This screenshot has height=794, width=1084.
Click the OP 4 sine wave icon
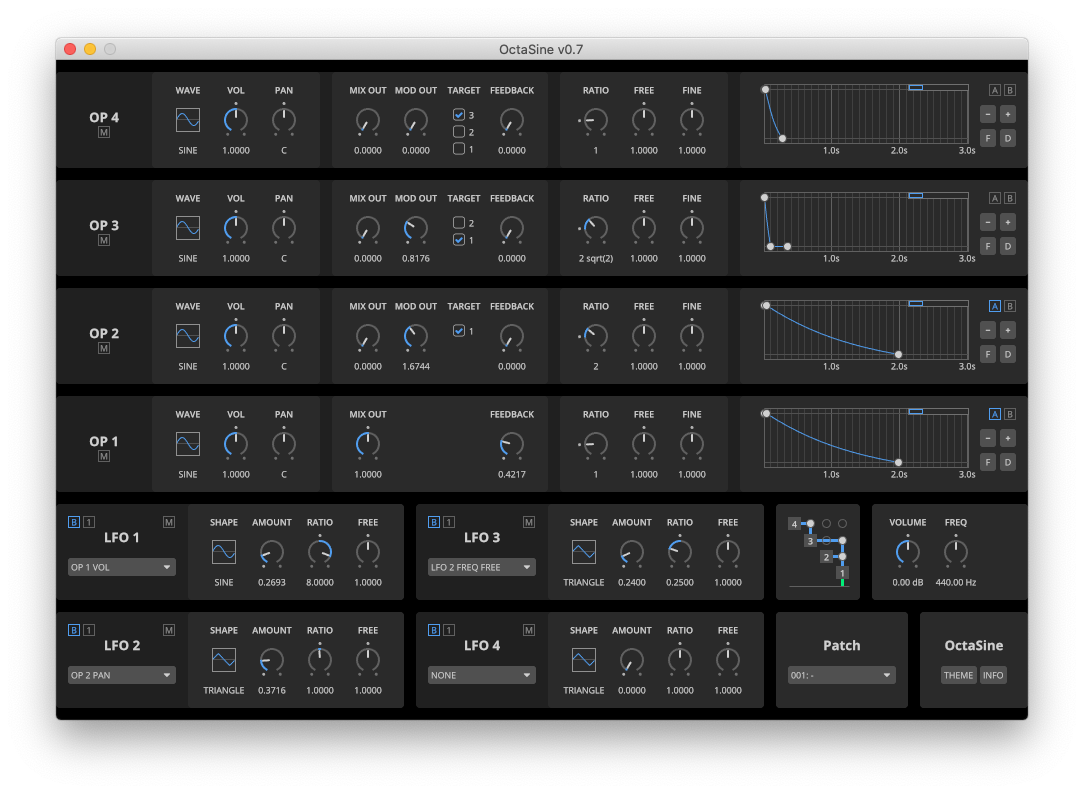click(187, 120)
